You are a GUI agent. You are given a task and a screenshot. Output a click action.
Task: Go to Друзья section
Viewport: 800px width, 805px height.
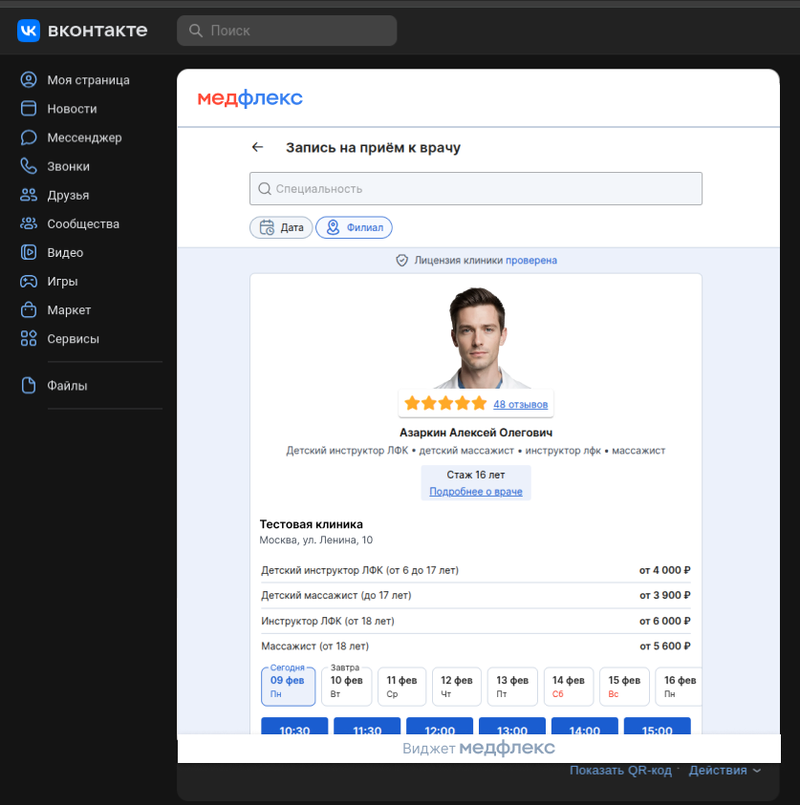(x=67, y=195)
